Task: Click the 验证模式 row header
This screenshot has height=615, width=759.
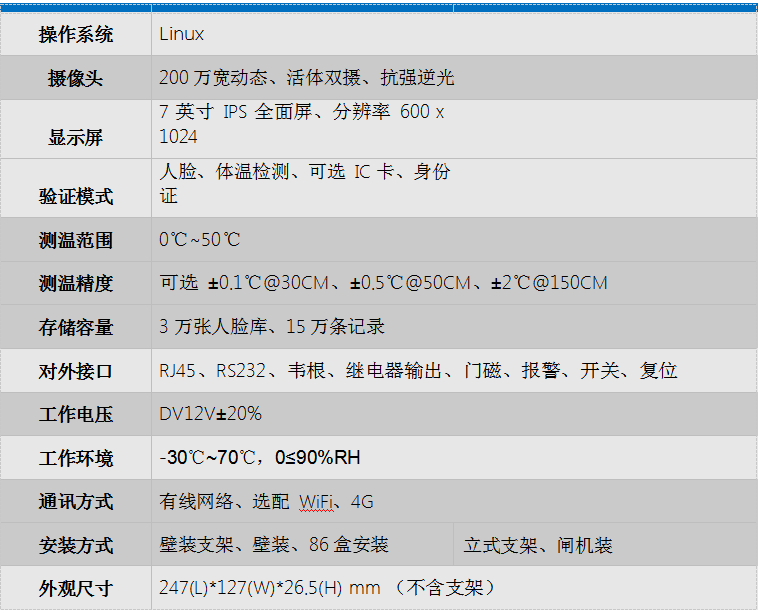Action: tap(76, 196)
